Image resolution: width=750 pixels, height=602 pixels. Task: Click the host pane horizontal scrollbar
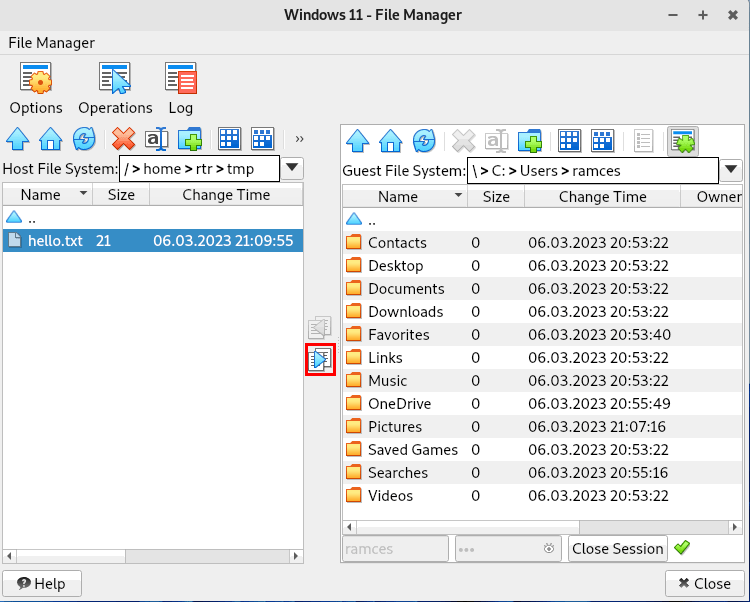point(153,556)
